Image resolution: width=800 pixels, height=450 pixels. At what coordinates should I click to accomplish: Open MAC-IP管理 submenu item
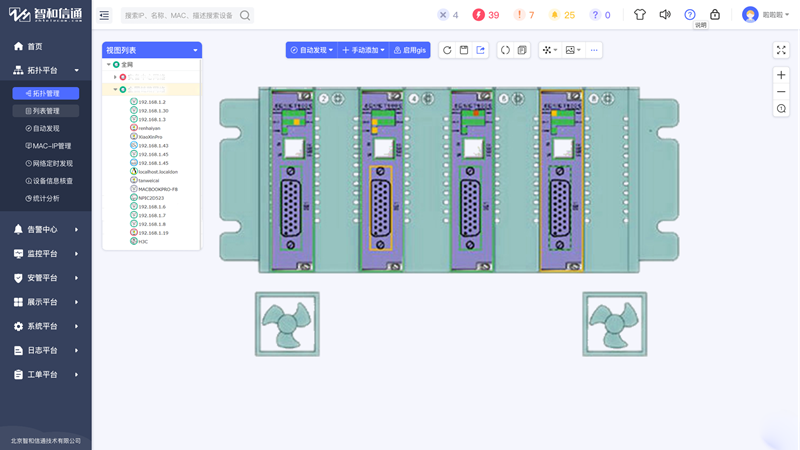pos(46,146)
